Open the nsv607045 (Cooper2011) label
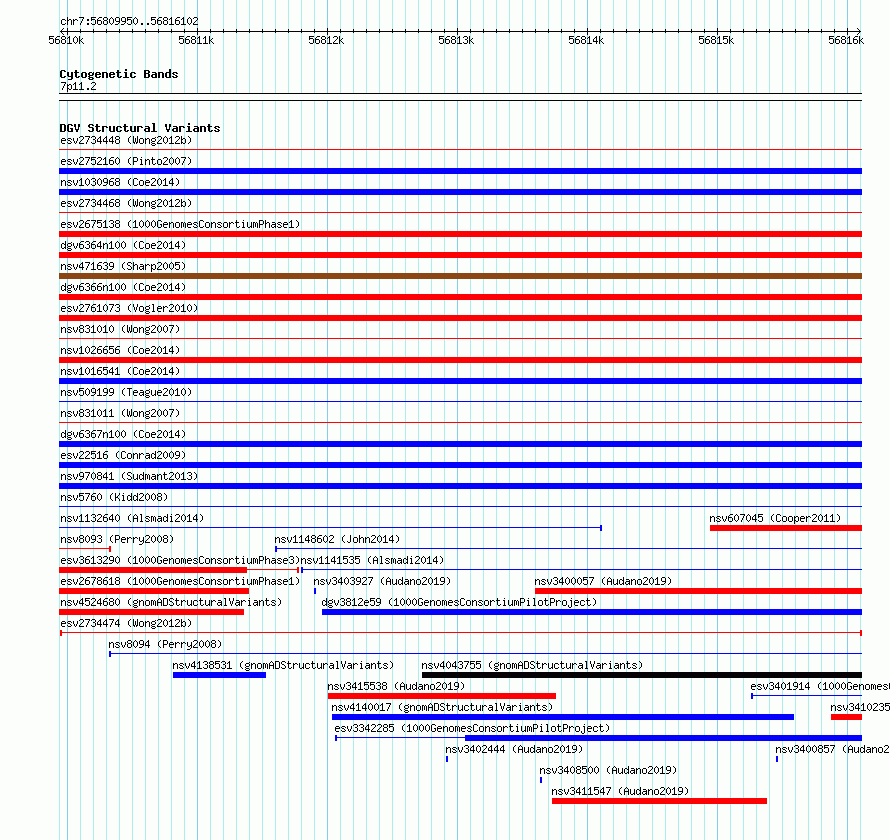890x840 pixels. [x=775, y=518]
